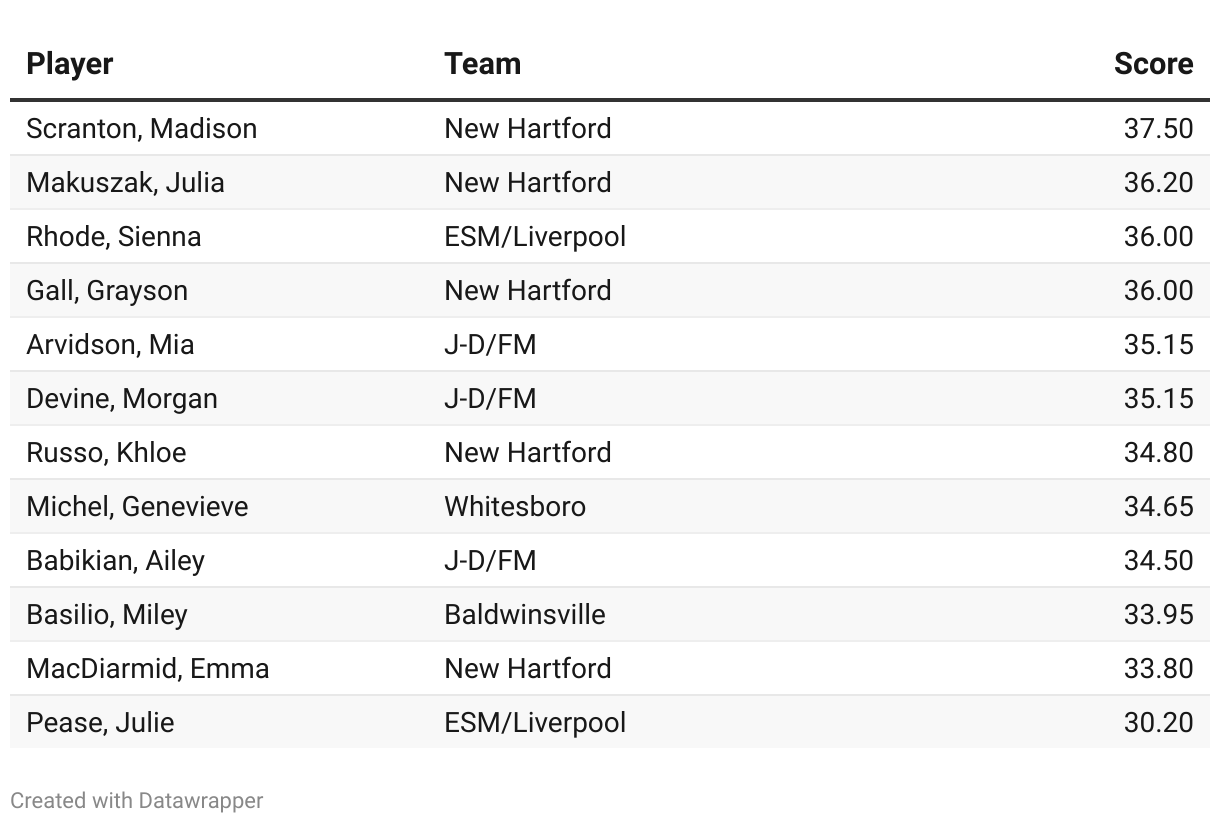The height and width of the screenshot is (824, 1220).
Task: Click the Player column header
Action: [70, 64]
